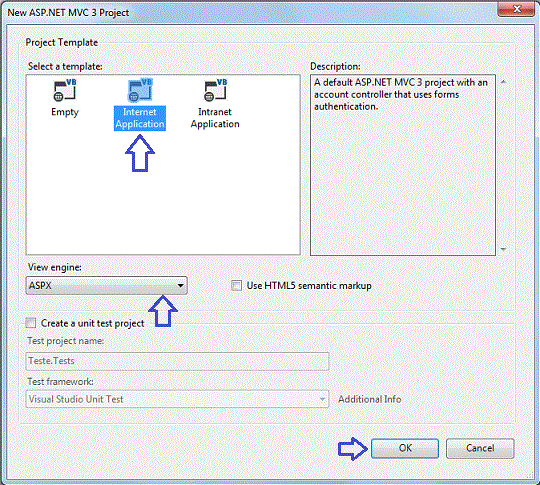Click the 'Use HTML5 semantic markup' label
540x485 pixels.
(x=309, y=286)
